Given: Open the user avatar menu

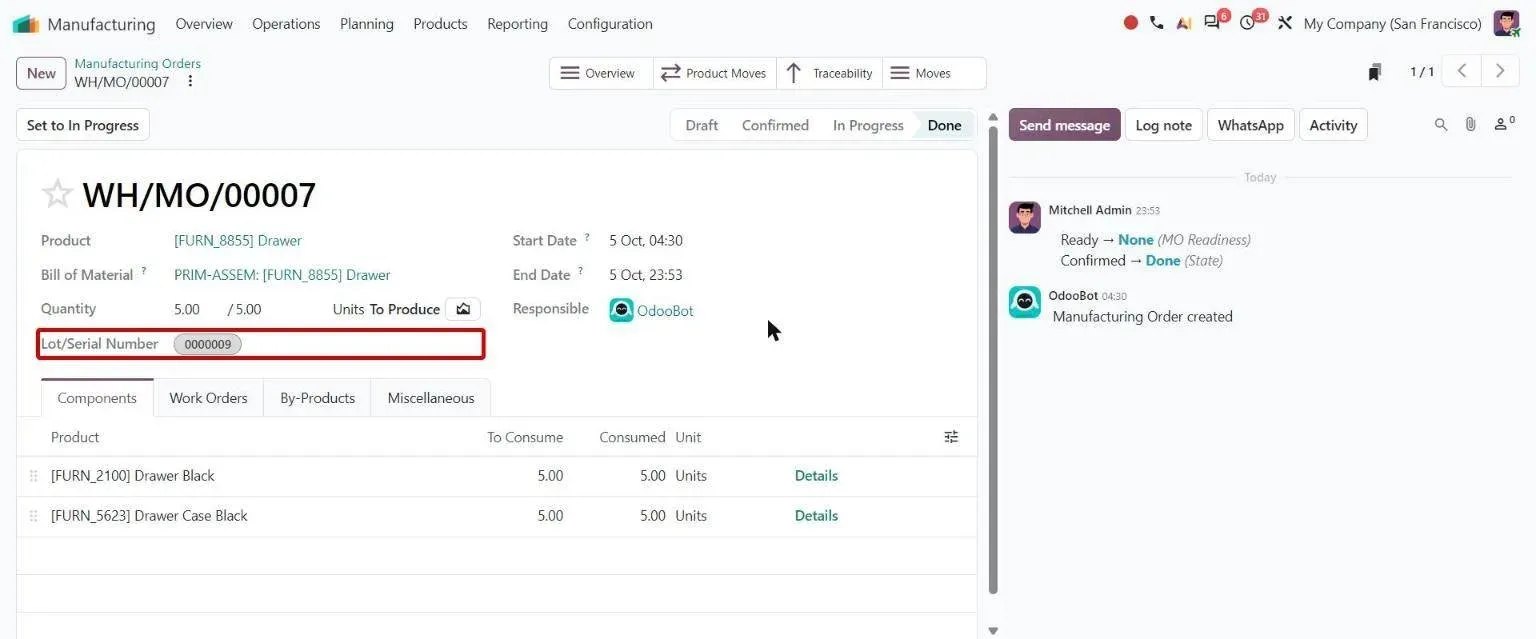Looking at the screenshot, I should [1506, 23].
